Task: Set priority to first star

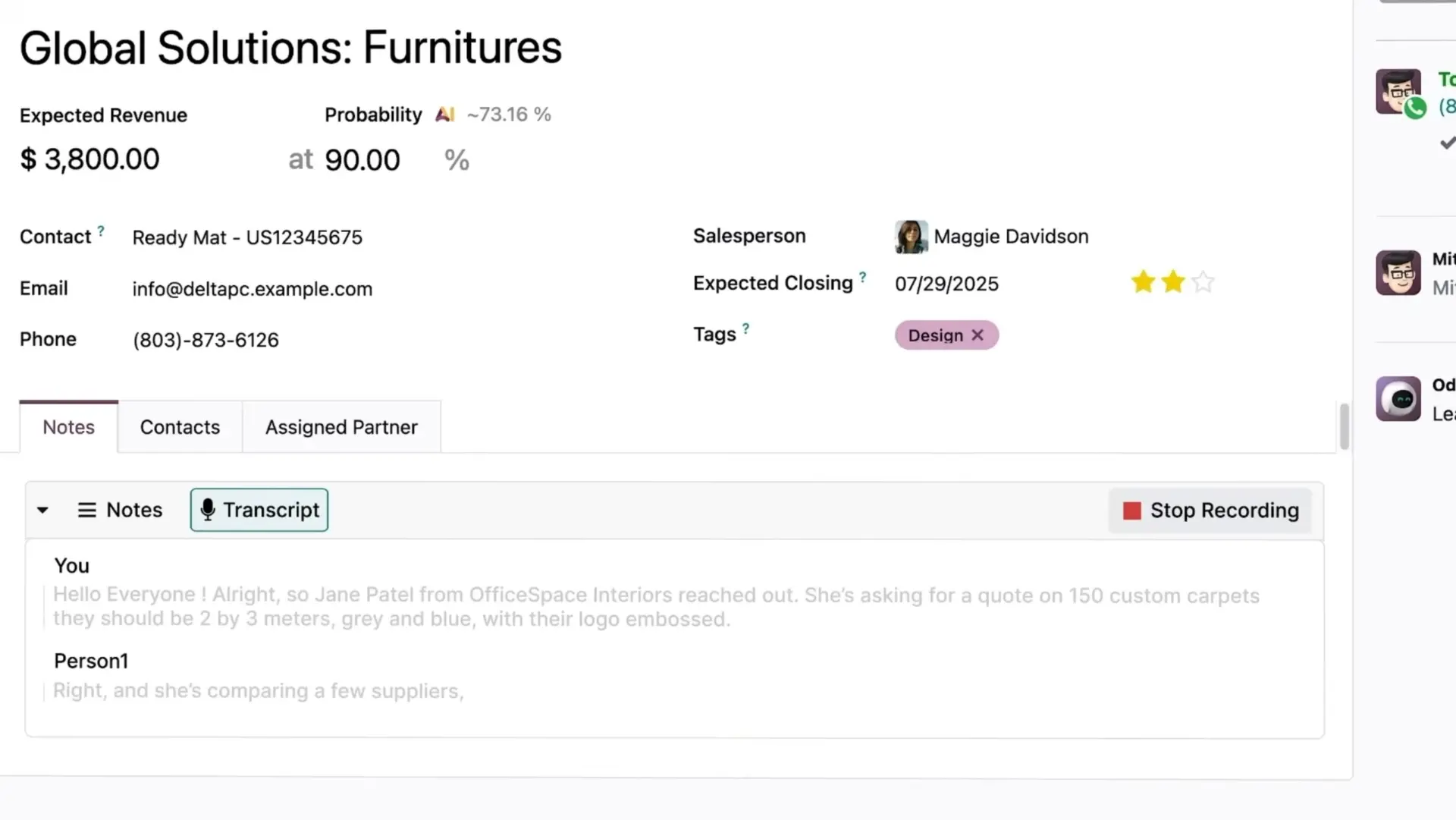Action: click(1143, 282)
